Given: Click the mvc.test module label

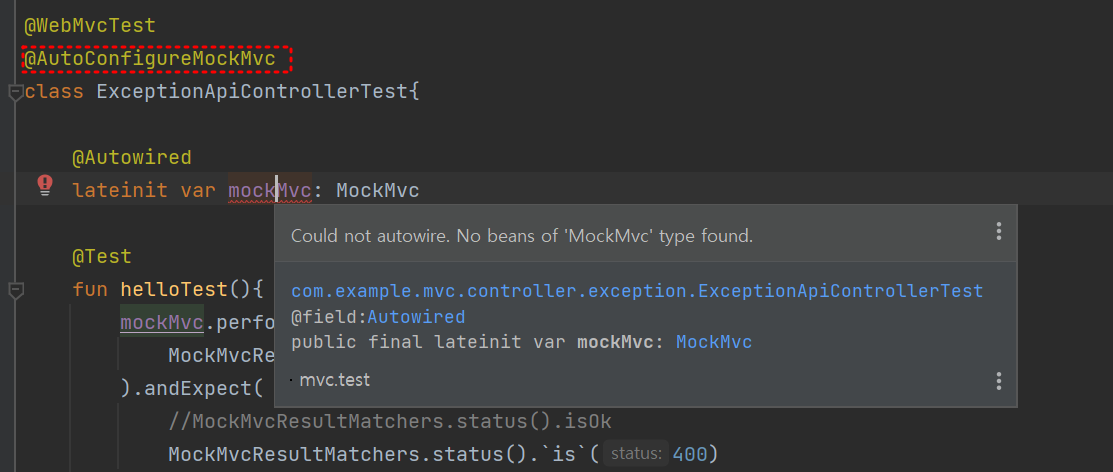Looking at the screenshot, I should (334, 380).
